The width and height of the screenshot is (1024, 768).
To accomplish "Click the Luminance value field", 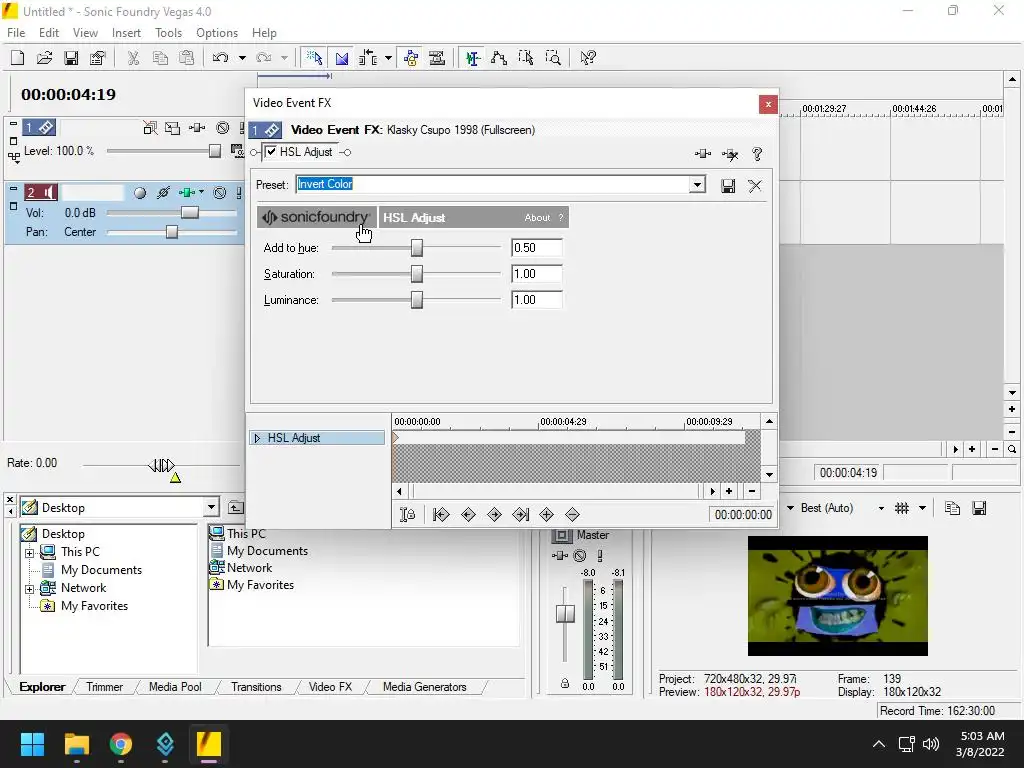I will (x=537, y=300).
